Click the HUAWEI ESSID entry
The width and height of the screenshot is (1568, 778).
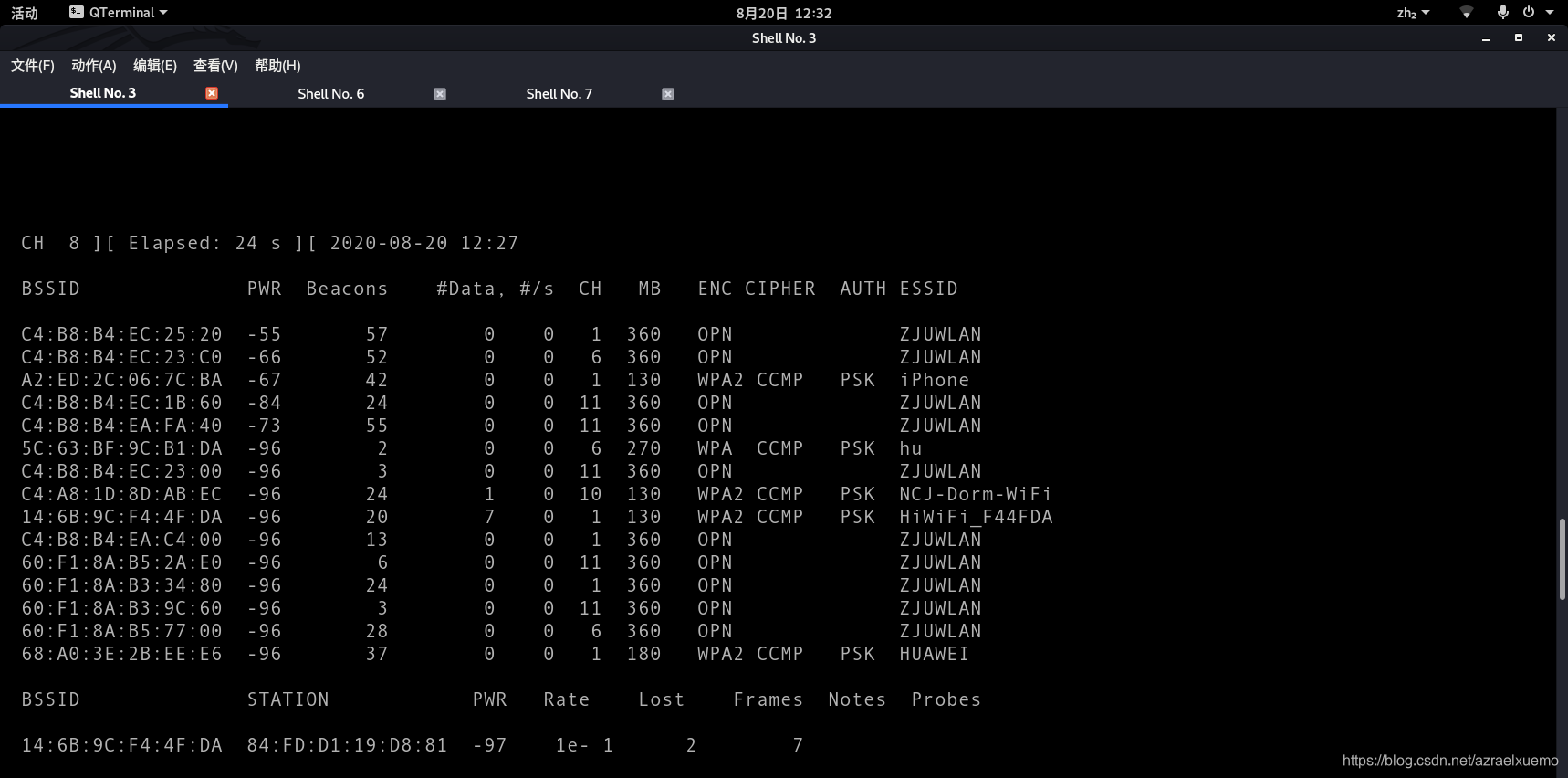pos(935,654)
